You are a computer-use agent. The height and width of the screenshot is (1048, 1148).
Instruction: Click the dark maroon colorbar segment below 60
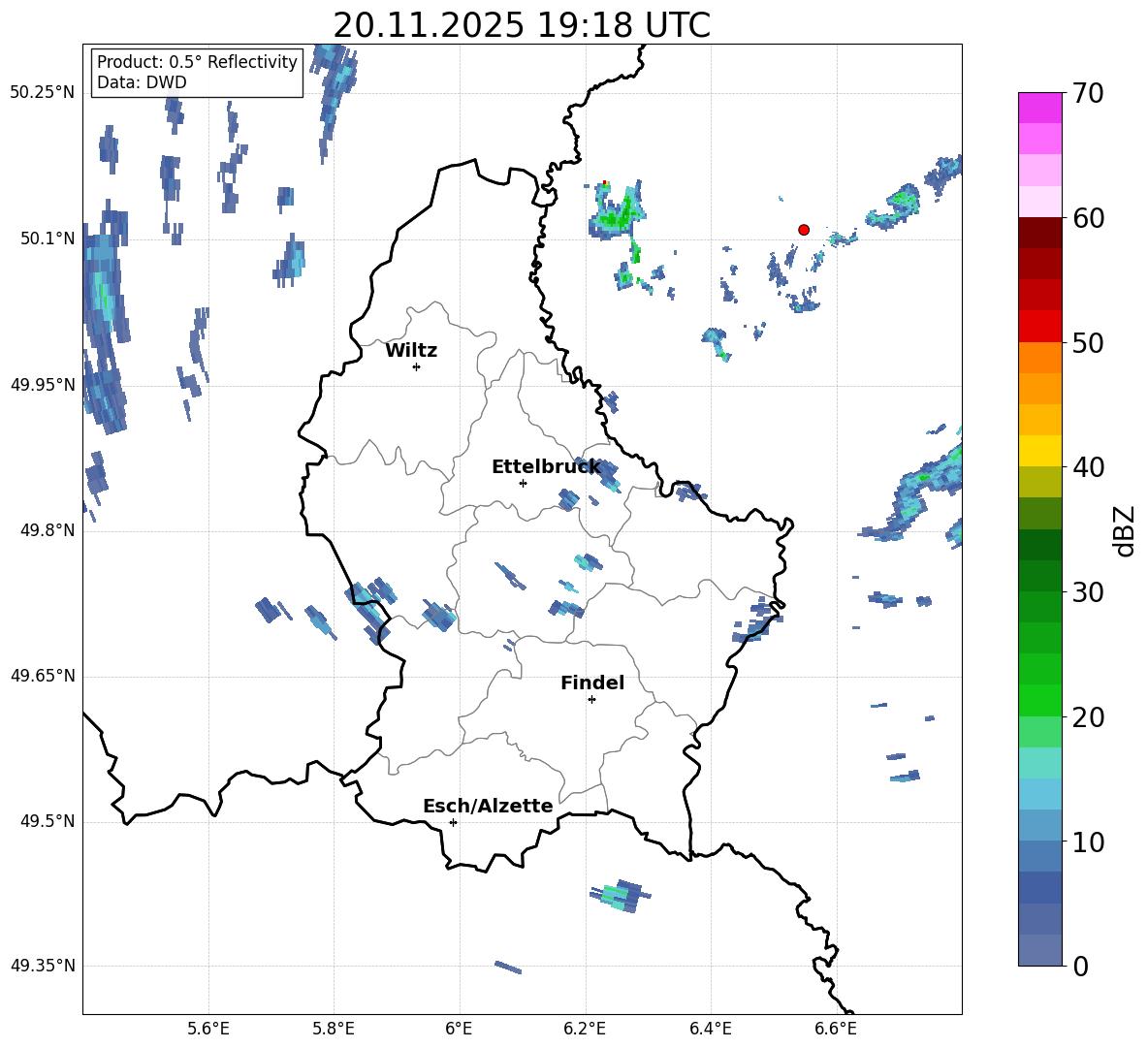[x=1039, y=233]
